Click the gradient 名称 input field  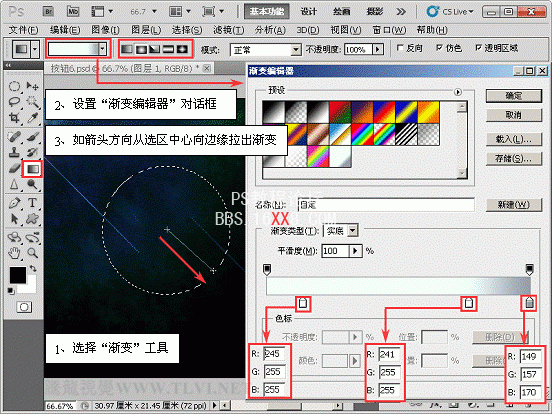pos(386,205)
